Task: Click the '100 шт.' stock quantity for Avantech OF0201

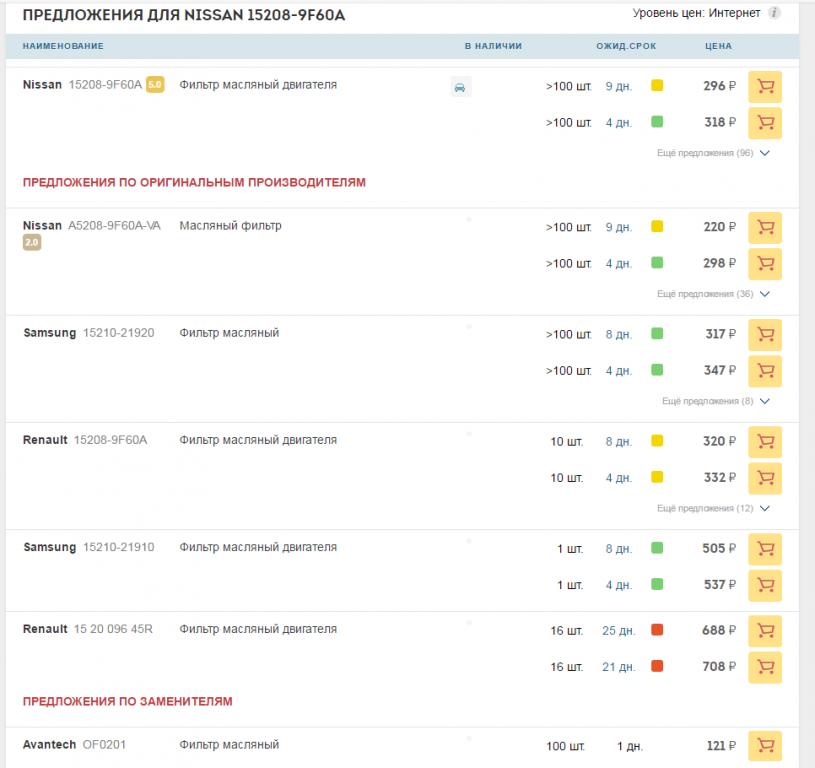Action: click(x=565, y=746)
